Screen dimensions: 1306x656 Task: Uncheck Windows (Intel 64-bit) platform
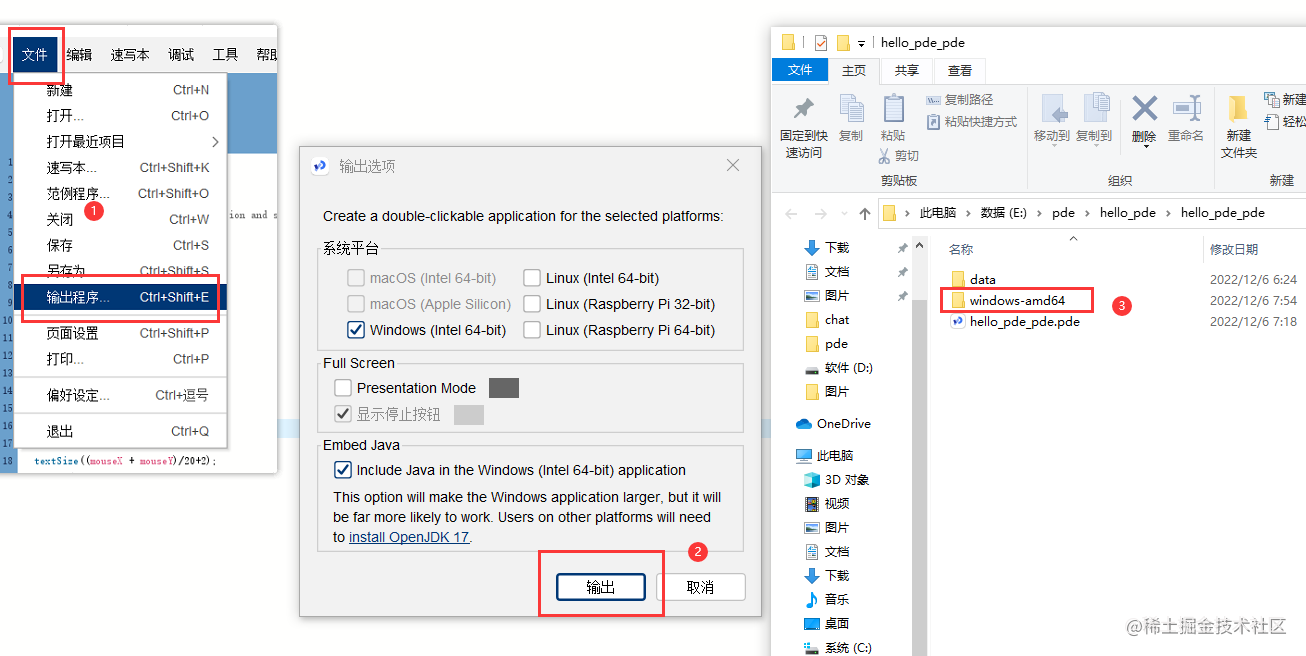[356, 330]
